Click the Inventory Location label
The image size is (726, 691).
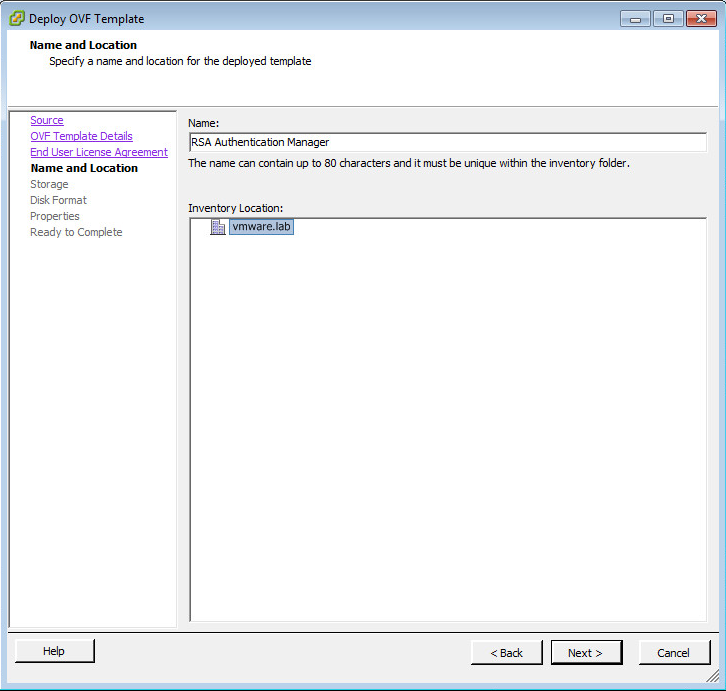pyautogui.click(x=235, y=208)
